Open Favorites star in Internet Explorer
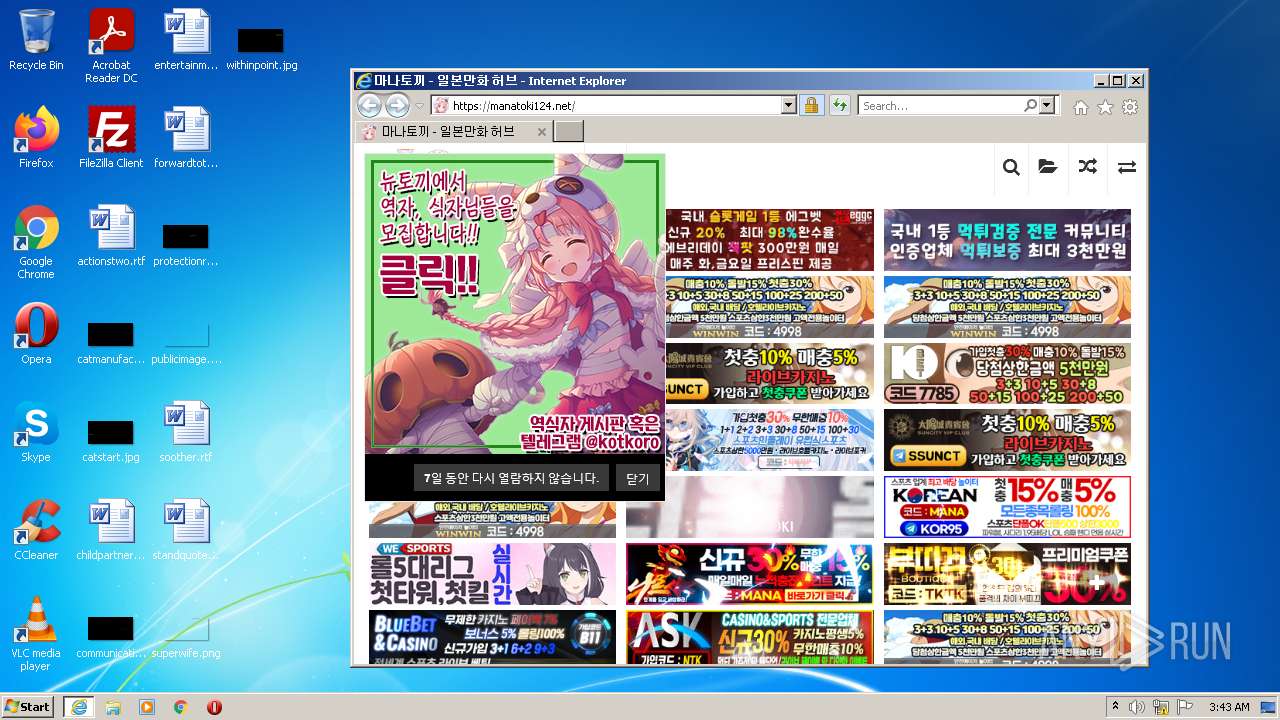Image resolution: width=1280 pixels, height=720 pixels. (x=1105, y=107)
